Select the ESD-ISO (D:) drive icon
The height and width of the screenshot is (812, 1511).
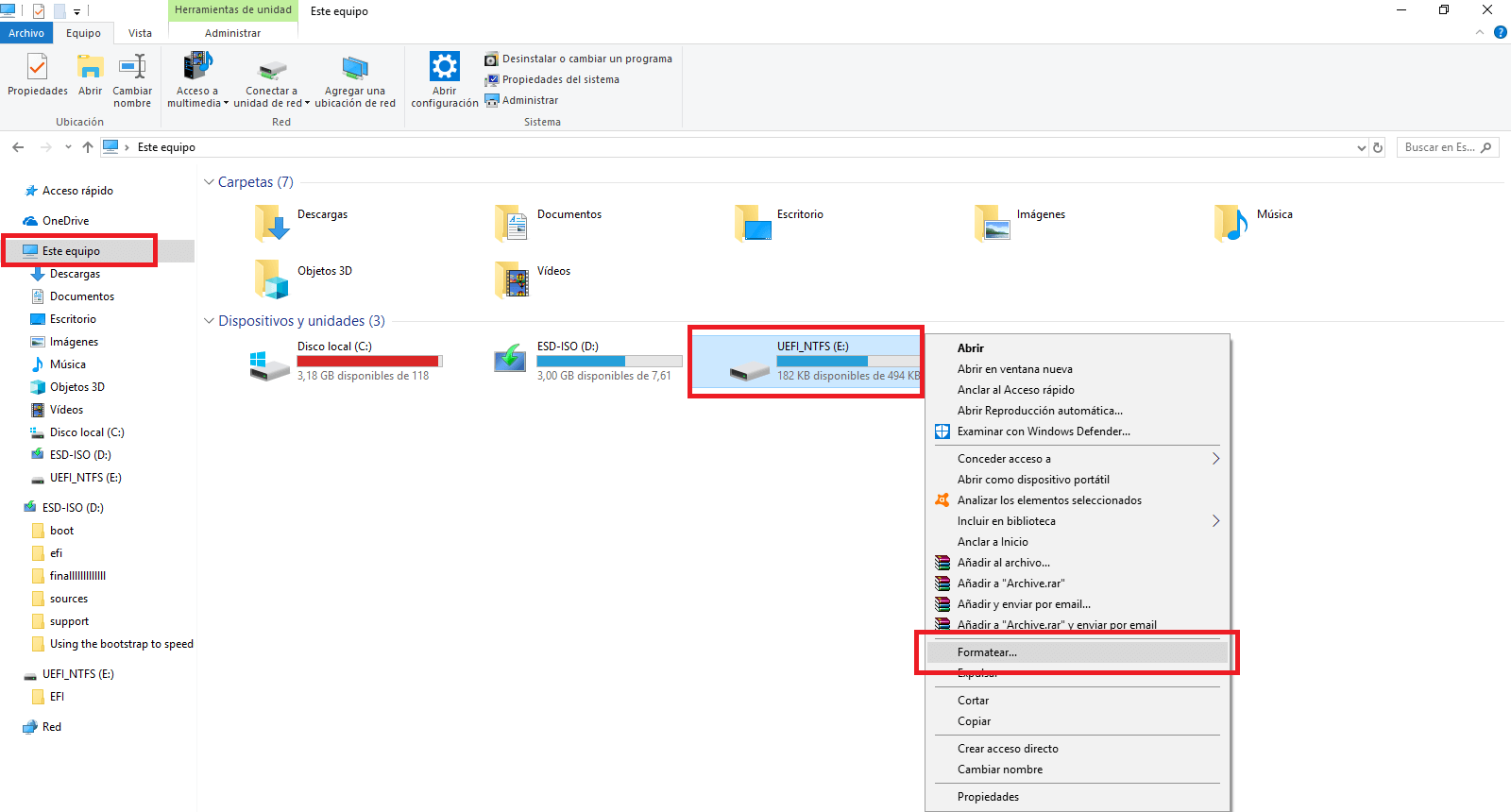click(x=510, y=360)
